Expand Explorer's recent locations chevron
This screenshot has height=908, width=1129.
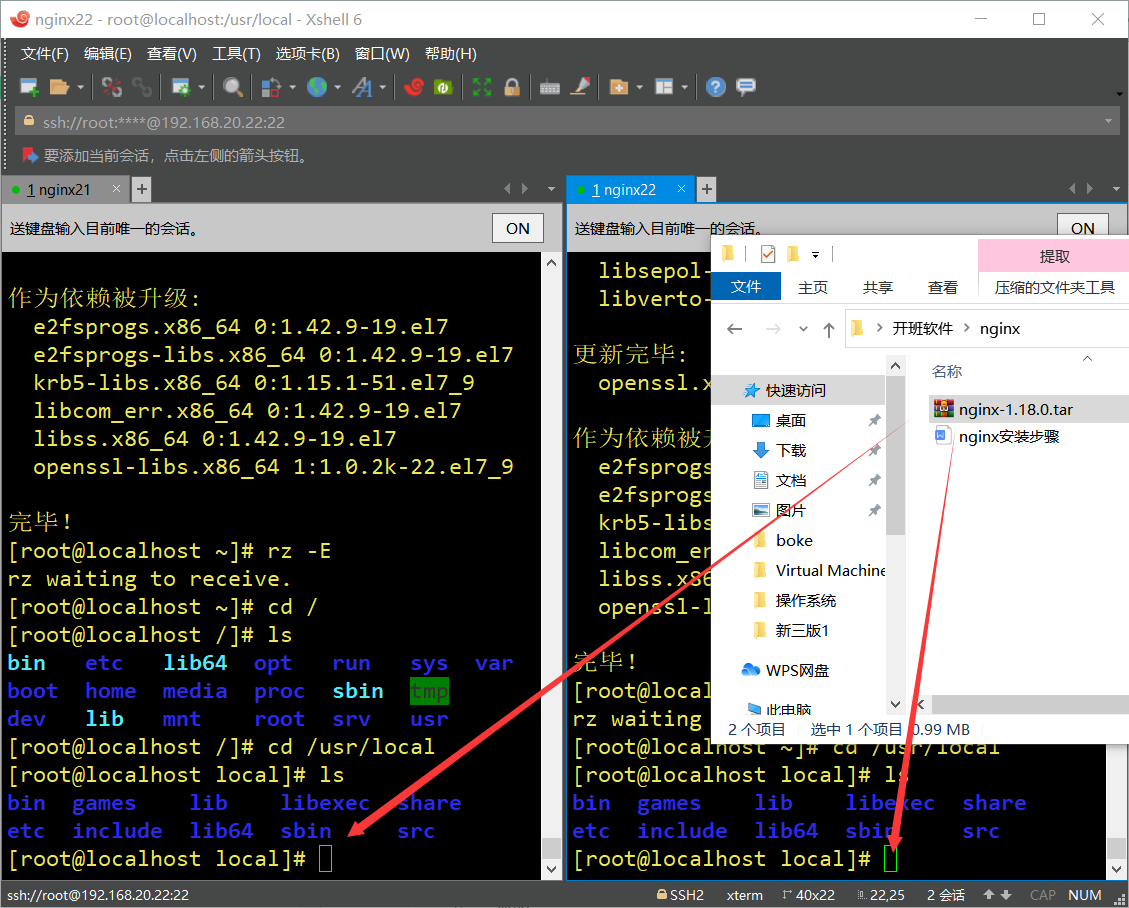pos(803,329)
